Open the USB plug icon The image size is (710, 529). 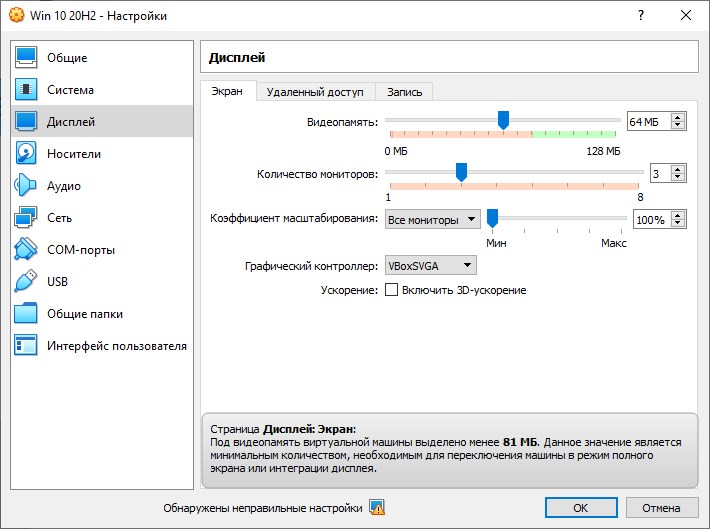(x=27, y=282)
